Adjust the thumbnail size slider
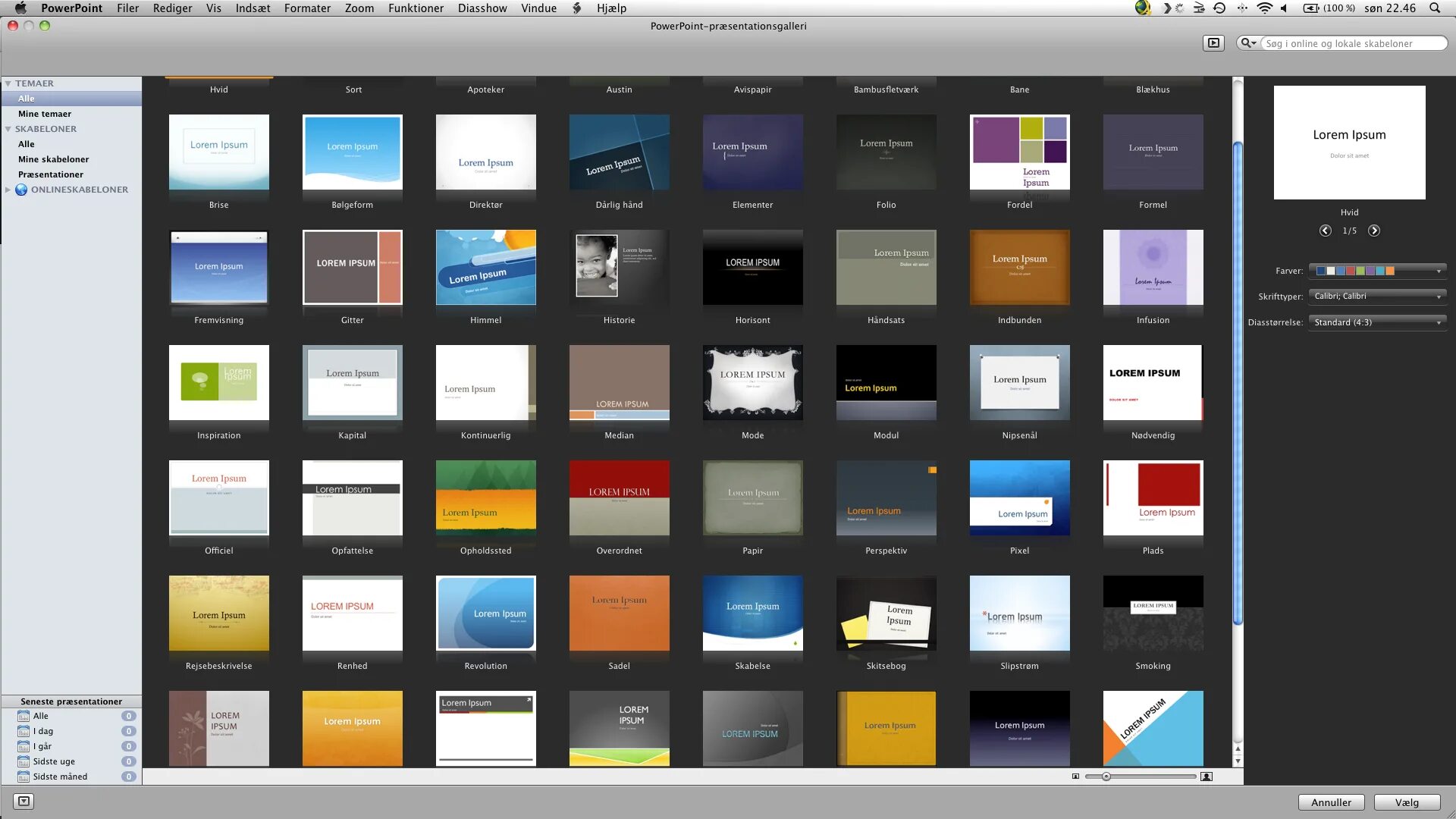1456x819 pixels. click(1106, 777)
